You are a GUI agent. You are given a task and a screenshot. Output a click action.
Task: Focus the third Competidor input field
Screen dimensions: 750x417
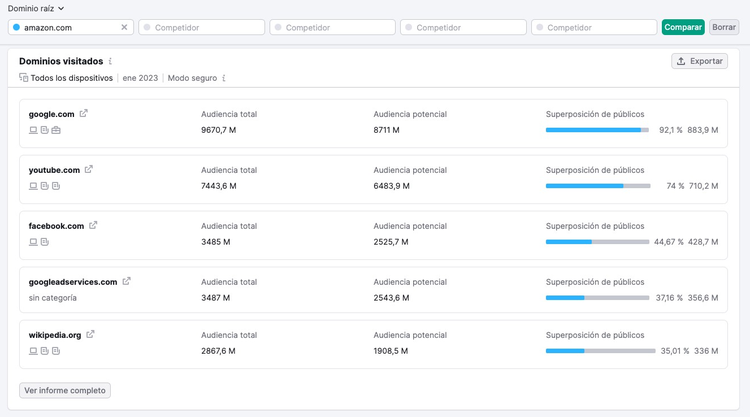(463, 27)
